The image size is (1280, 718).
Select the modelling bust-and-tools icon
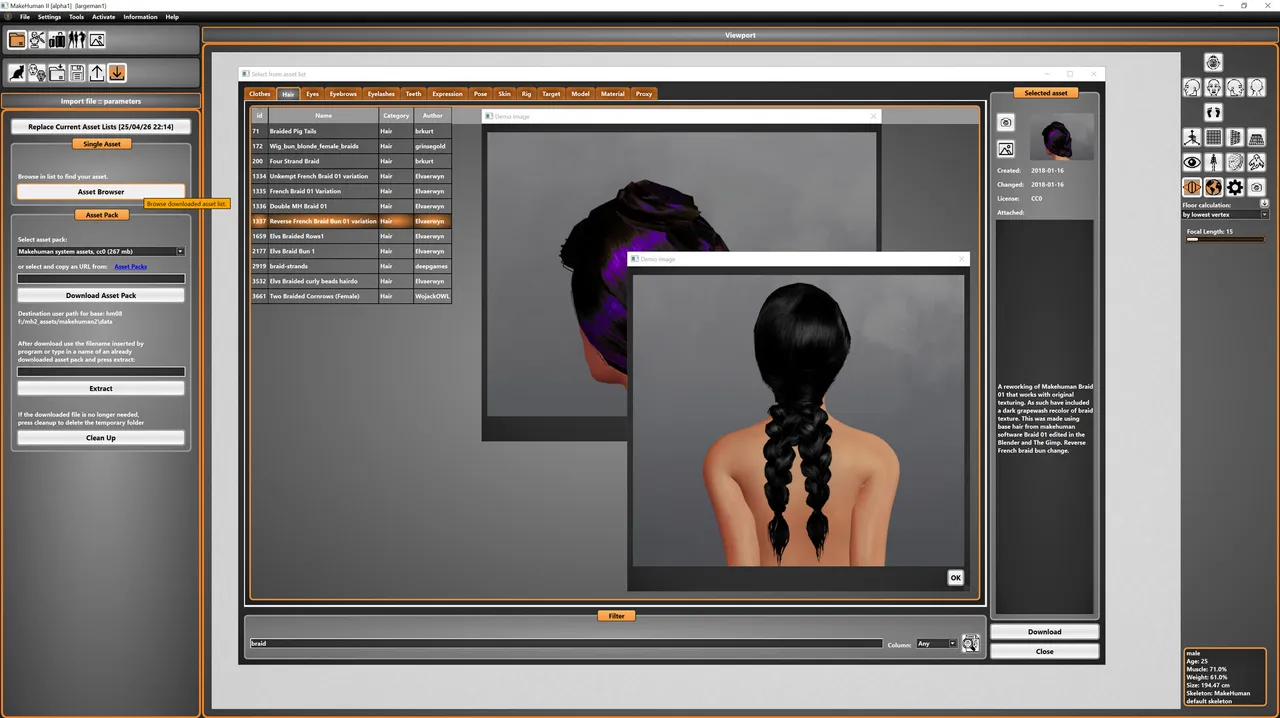(37, 40)
